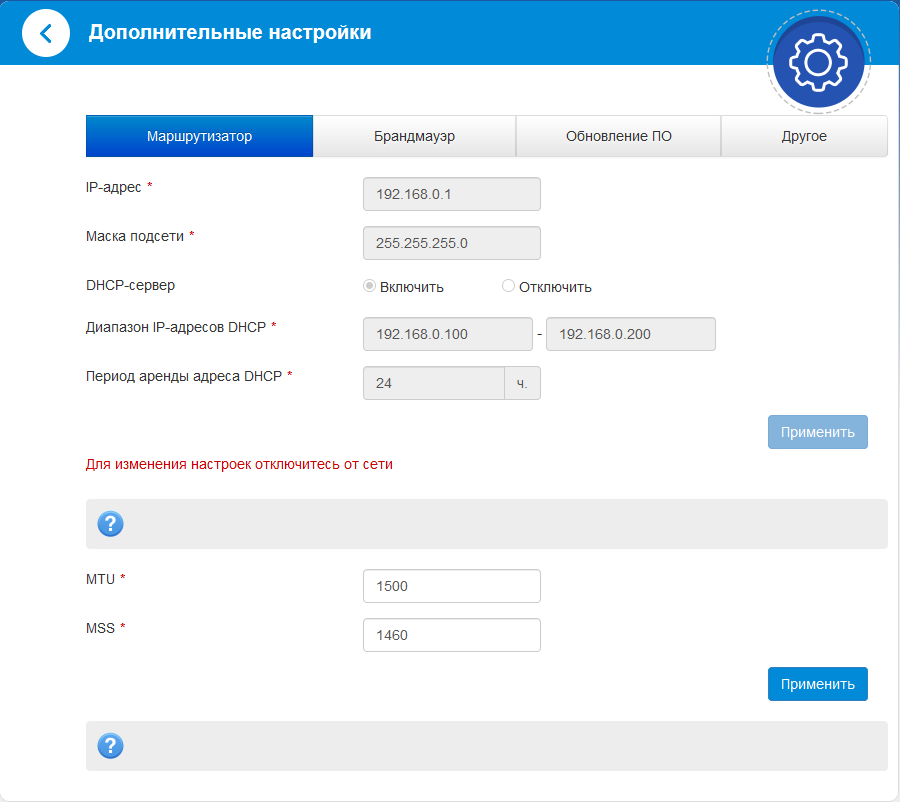Open help icon below MSS section
This screenshot has height=802, width=900.
pos(110,746)
